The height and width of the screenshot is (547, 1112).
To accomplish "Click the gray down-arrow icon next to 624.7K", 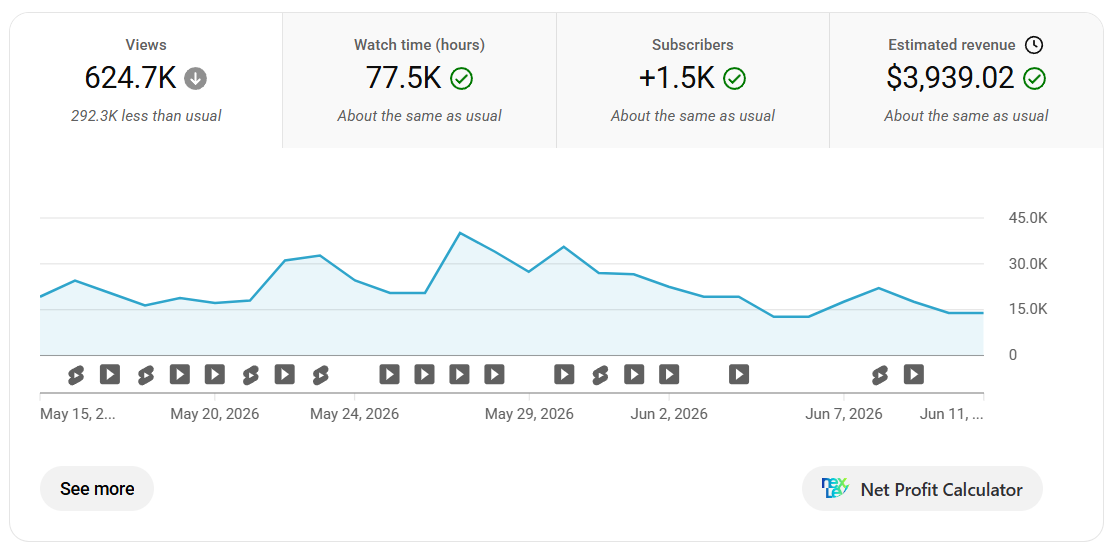I will 196,78.
